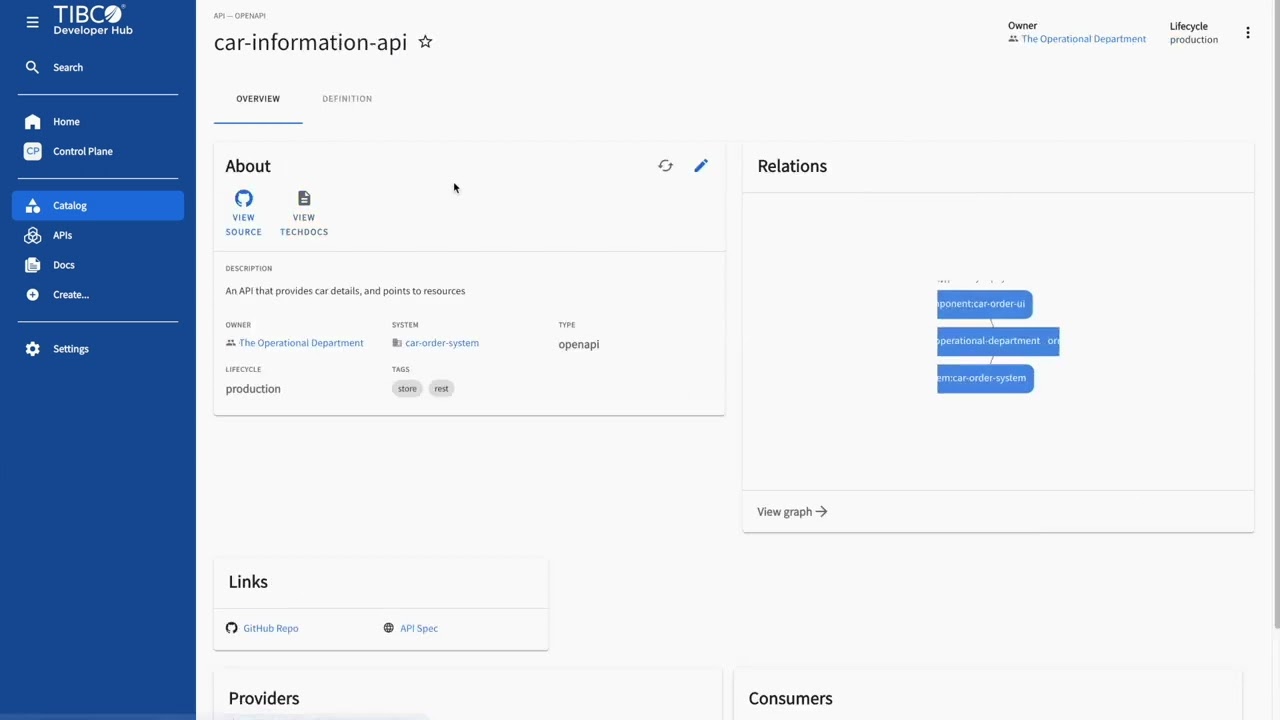Open The Operational Department link in About
Screen dimensions: 1280x720
click(301, 343)
